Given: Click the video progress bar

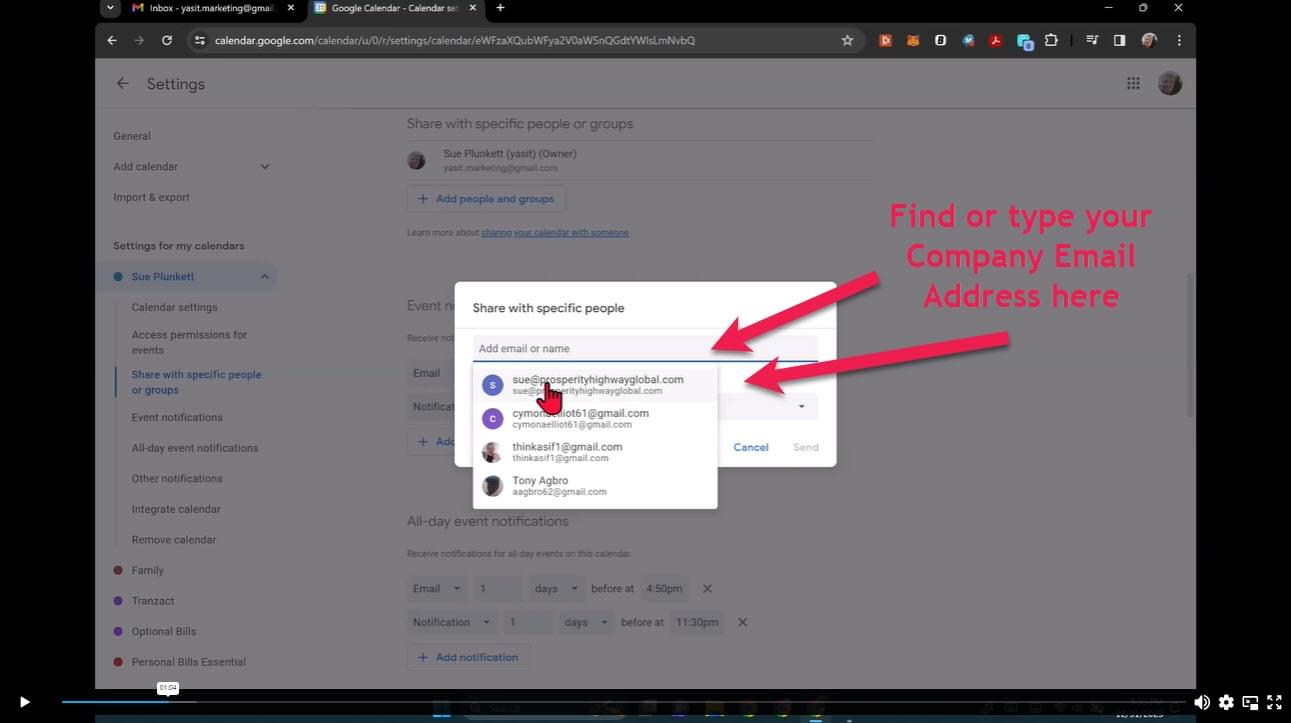Looking at the screenshot, I should pos(600,702).
